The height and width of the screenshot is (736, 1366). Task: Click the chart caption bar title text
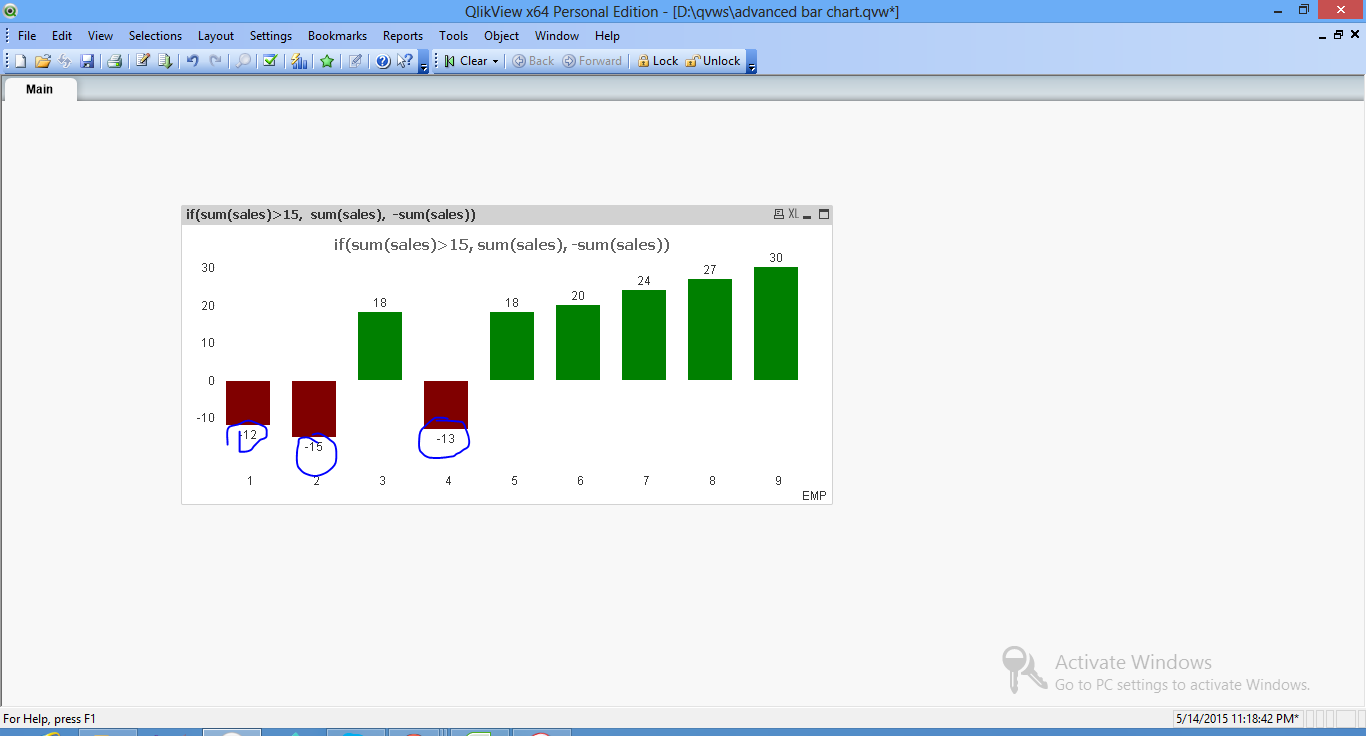coord(331,214)
